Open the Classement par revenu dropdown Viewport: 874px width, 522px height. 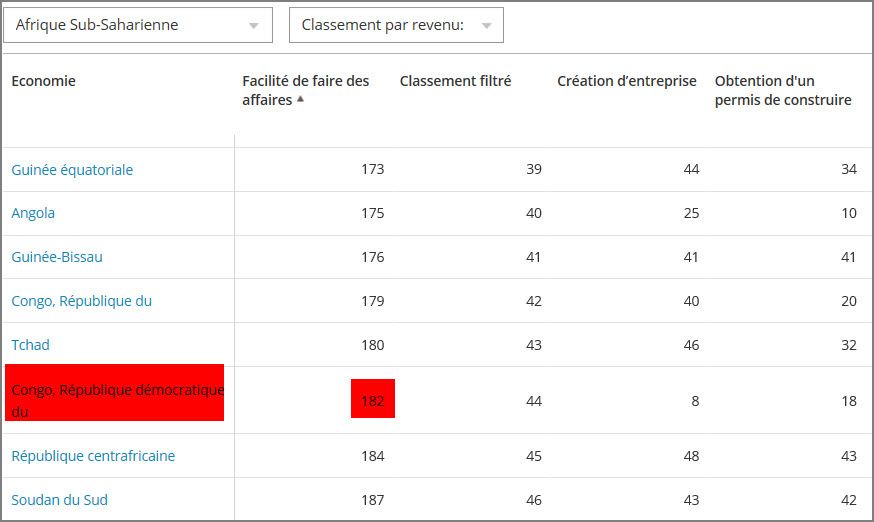[x=396, y=25]
